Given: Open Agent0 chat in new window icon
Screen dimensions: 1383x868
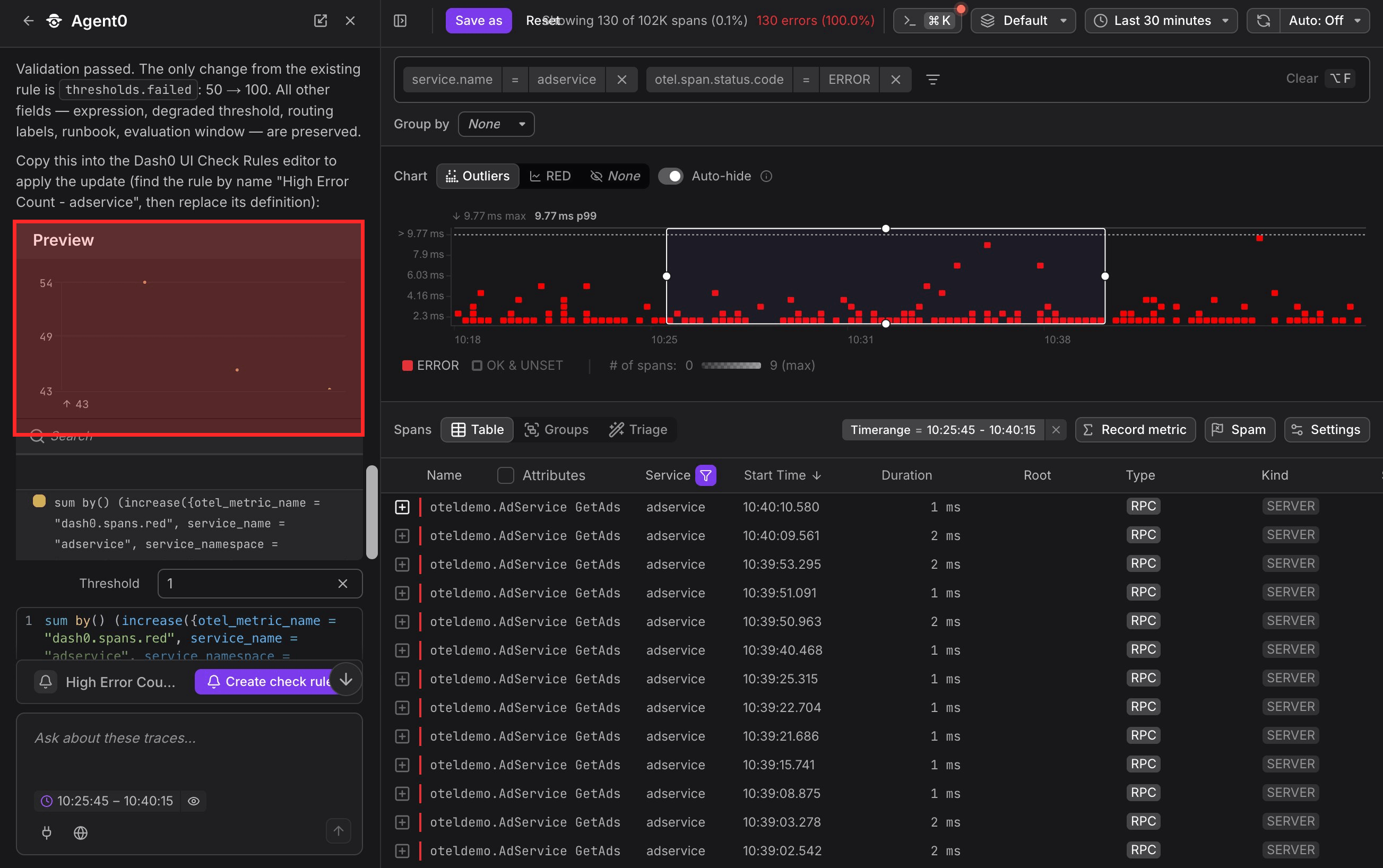Looking at the screenshot, I should pos(321,21).
